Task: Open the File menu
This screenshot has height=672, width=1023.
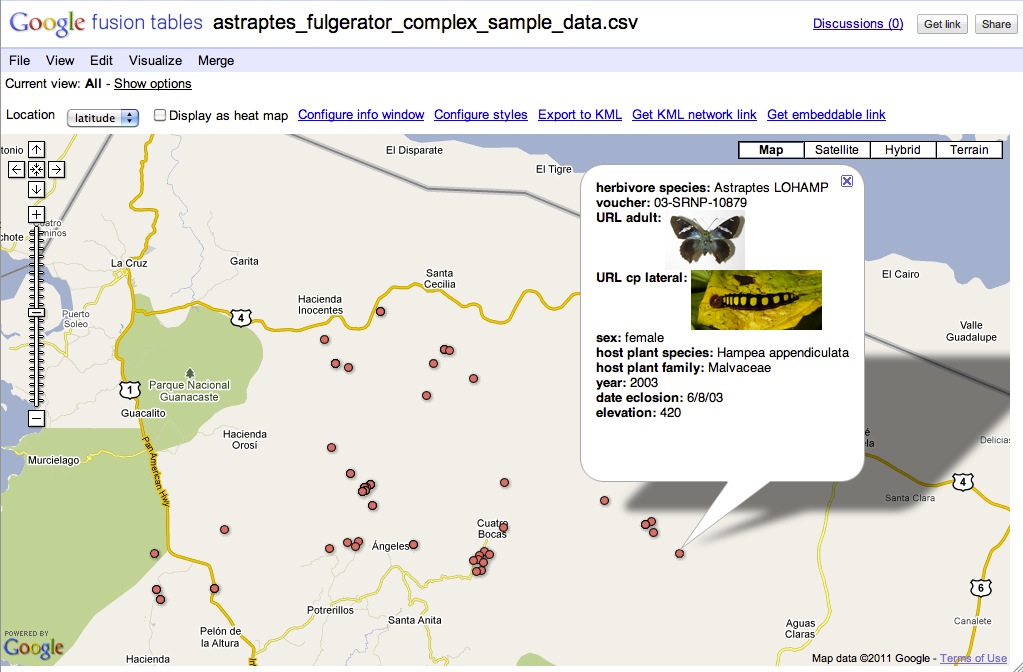Action: 19,61
